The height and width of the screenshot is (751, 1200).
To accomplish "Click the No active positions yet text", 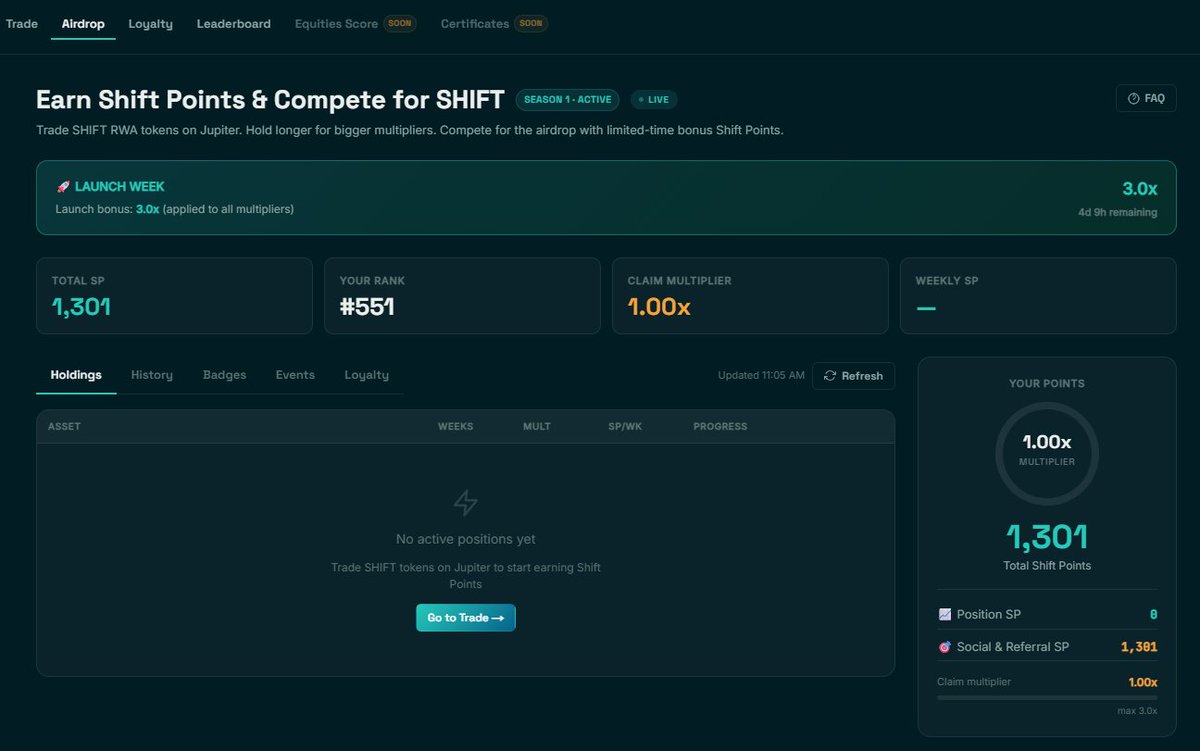I will 466,539.
